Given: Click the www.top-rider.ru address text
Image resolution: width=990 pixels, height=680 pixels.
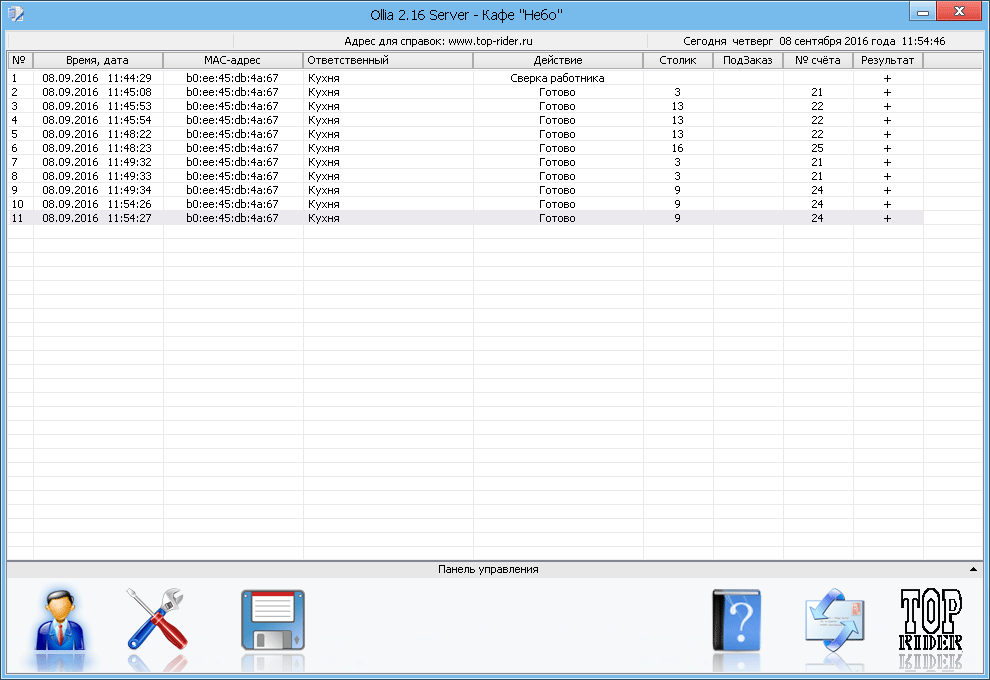Looking at the screenshot, I should [490, 41].
